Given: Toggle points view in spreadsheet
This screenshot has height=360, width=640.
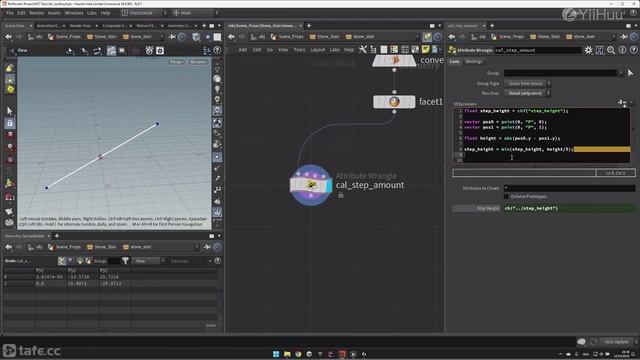Looking at the screenshot, I should [x=62, y=261].
